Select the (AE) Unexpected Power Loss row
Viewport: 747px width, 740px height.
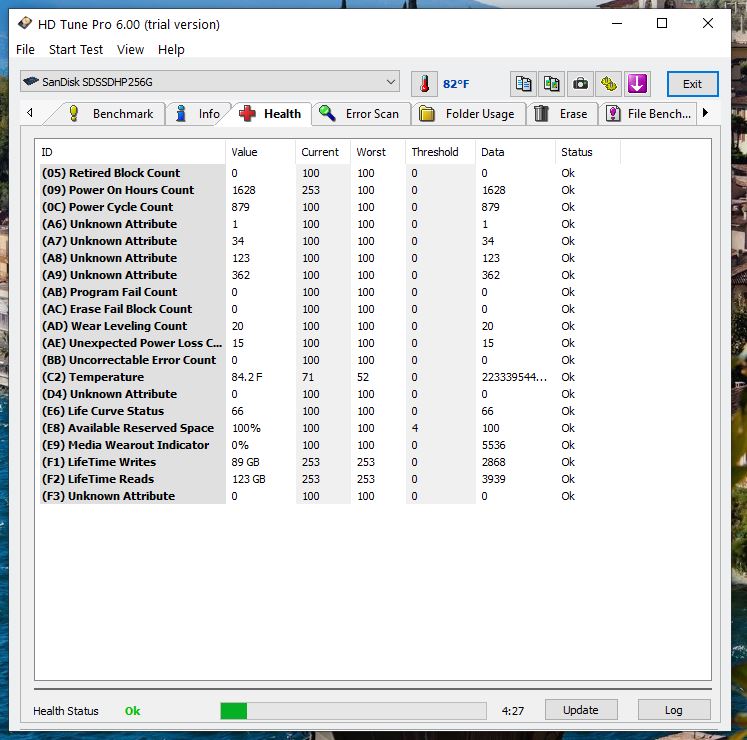pos(330,343)
